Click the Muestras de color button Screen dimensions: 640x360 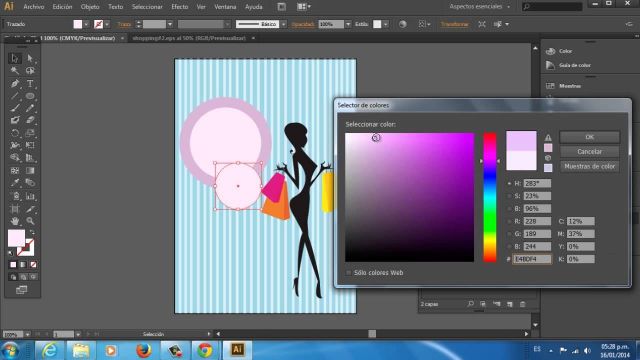point(589,167)
